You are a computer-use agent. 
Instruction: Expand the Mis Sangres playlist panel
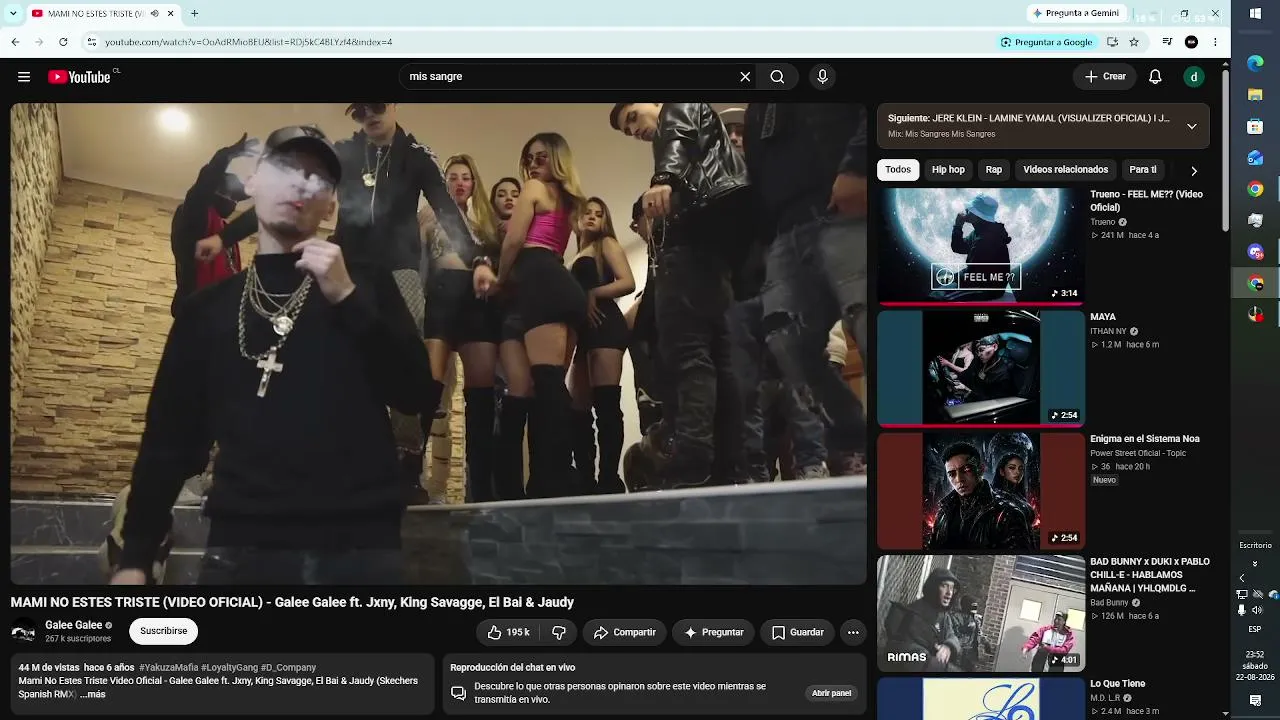pyautogui.click(x=1191, y=126)
